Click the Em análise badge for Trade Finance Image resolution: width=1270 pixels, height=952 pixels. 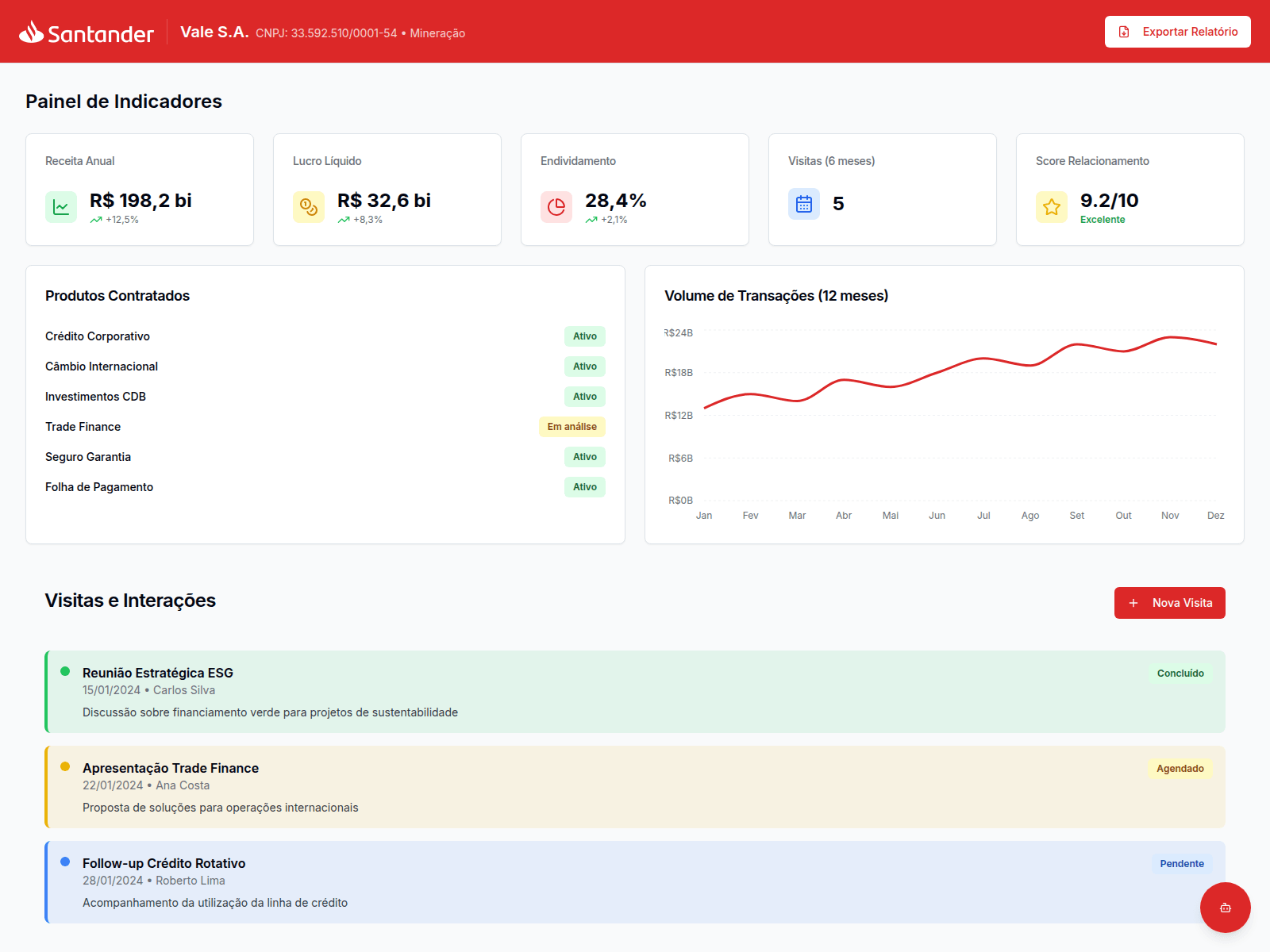click(572, 427)
